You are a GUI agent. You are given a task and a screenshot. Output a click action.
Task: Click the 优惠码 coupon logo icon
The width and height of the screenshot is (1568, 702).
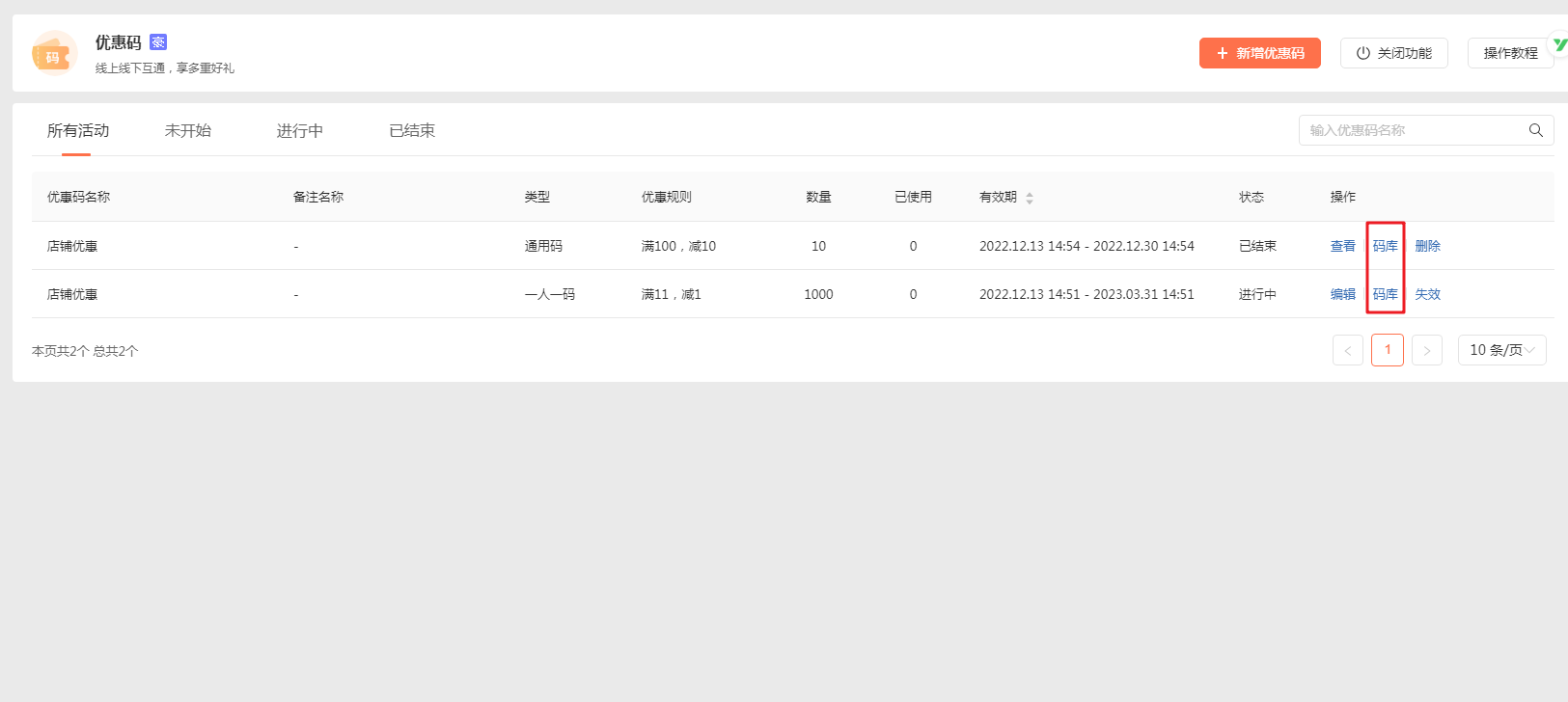pyautogui.click(x=54, y=53)
